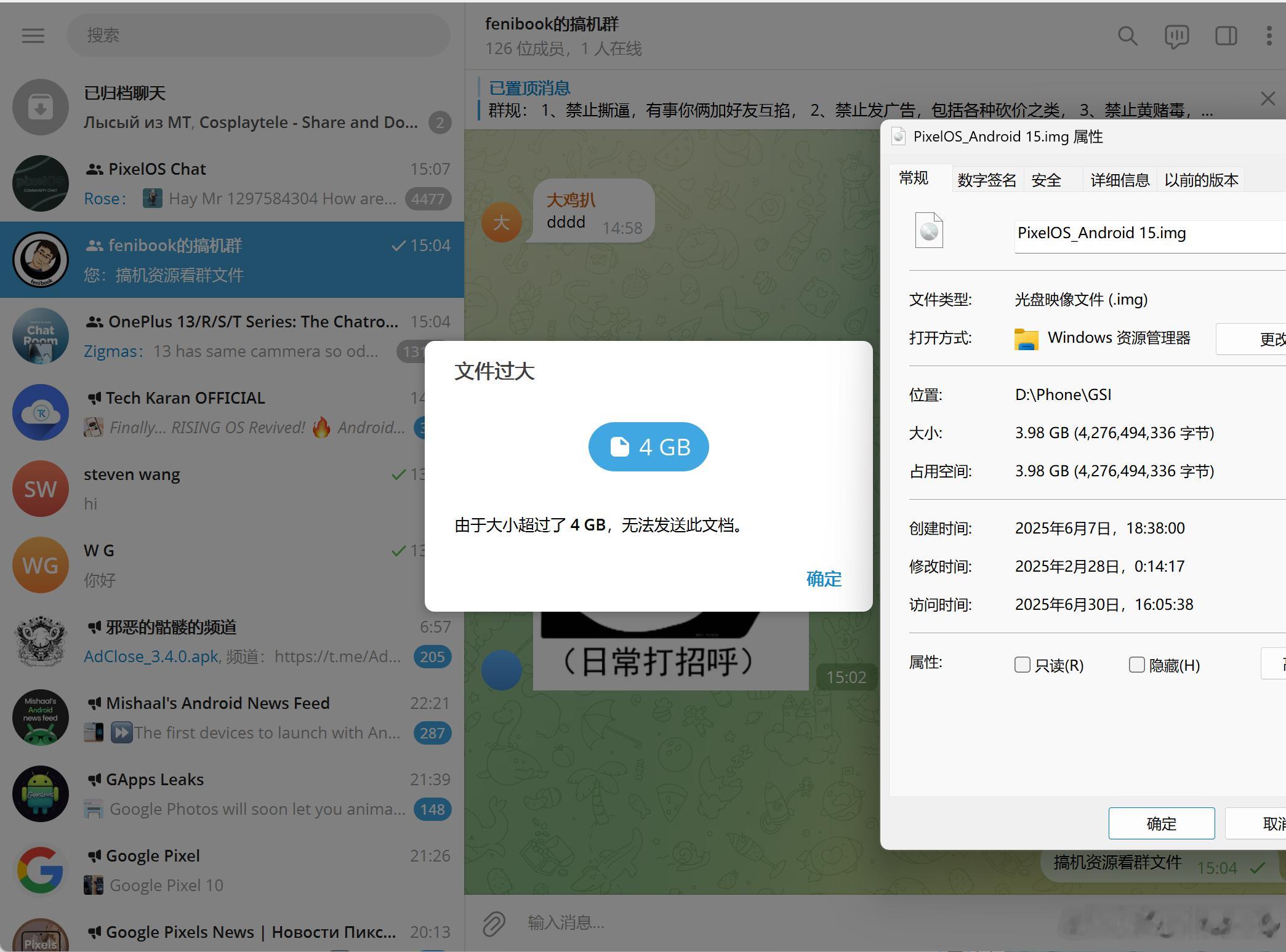The image size is (1286, 952).
Task: Toggle the 只读(R) read-only checkbox
Action: click(x=1023, y=665)
